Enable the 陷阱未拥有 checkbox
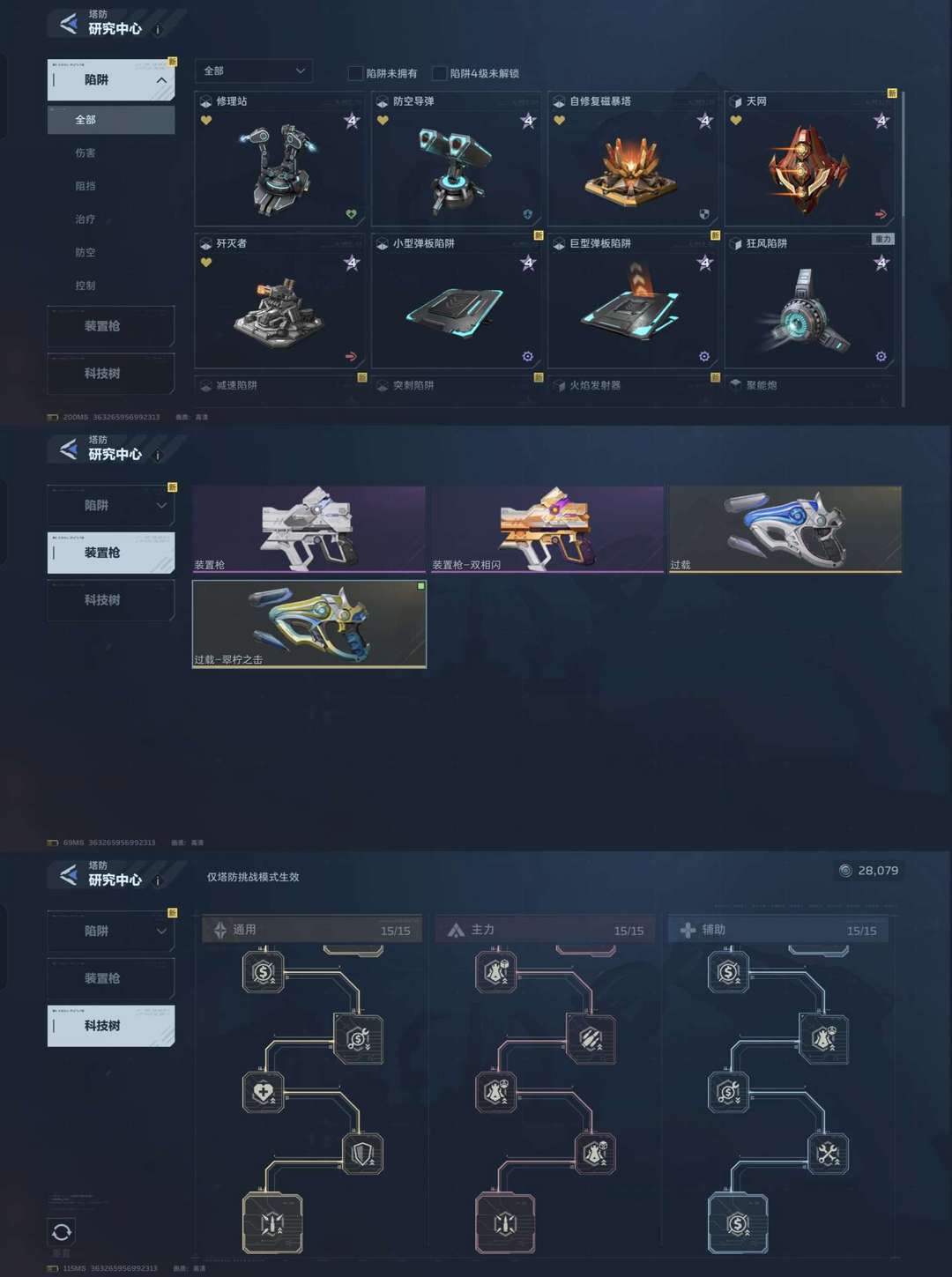Image resolution: width=952 pixels, height=1277 pixels. (x=355, y=73)
